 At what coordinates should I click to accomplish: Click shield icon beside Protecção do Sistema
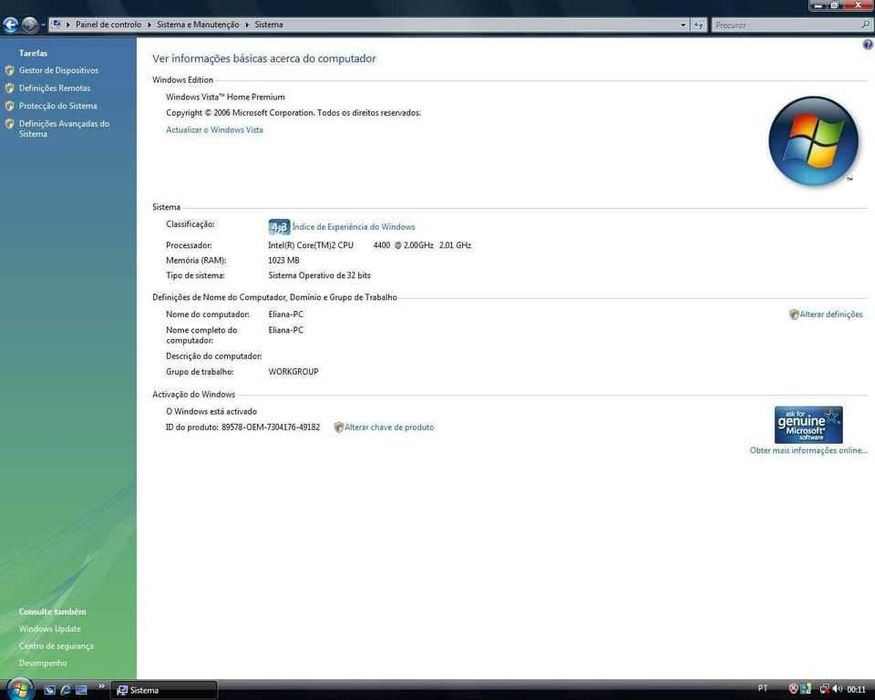[x=9, y=106]
